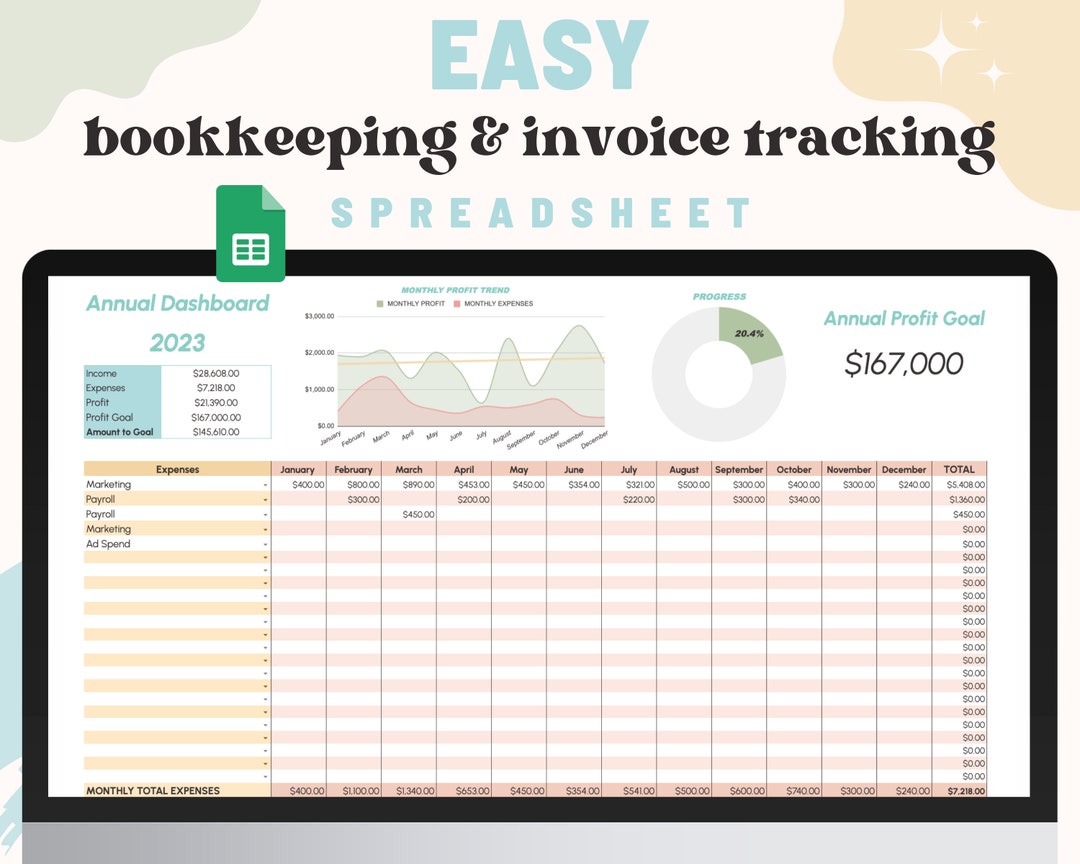Click the Monthly Profit green legend swatch
1080x864 pixels.
[x=378, y=303]
